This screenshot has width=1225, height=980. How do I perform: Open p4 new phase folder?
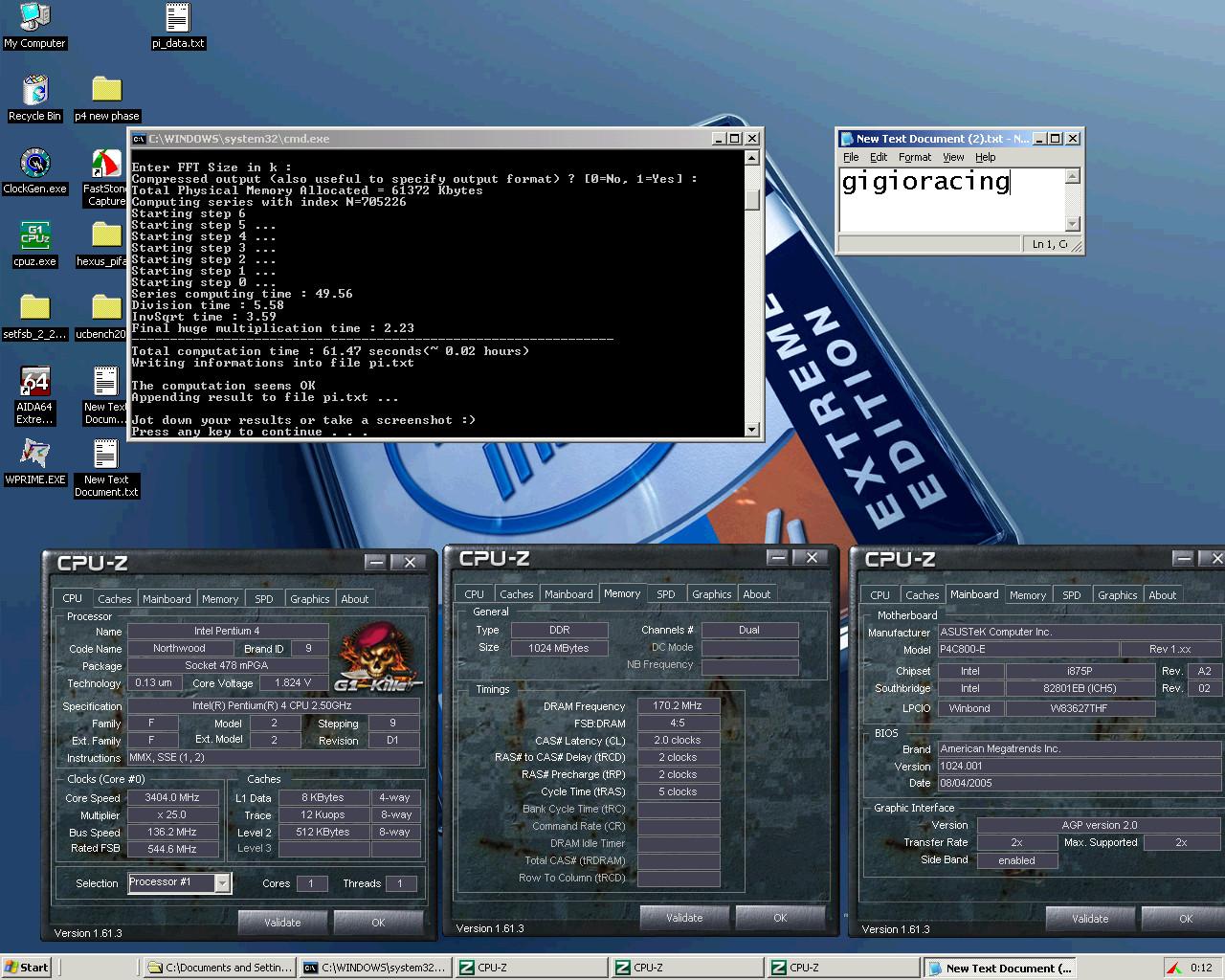click(107, 99)
